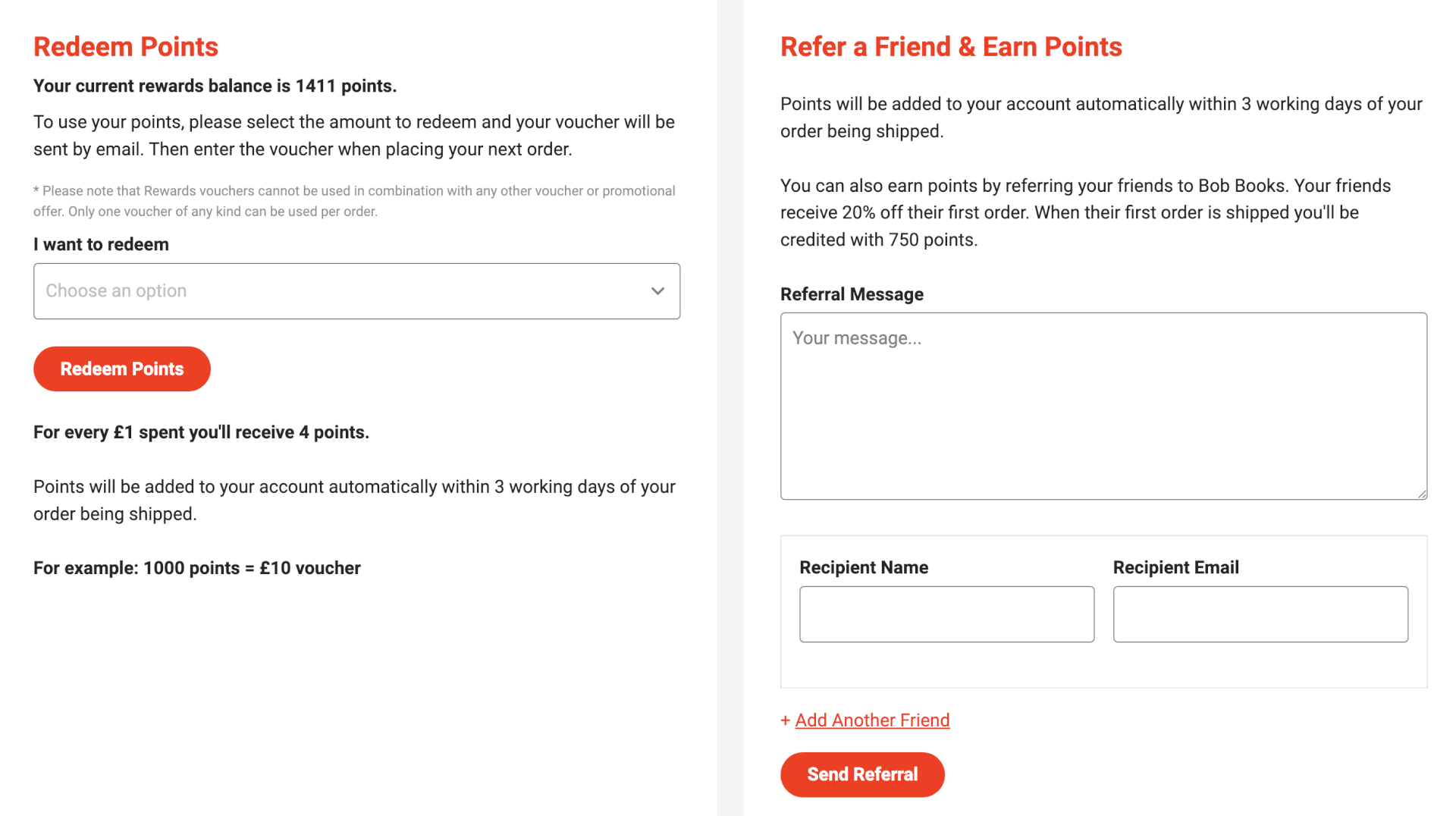Viewport: 1456px width, 816px height.
Task: Click the Recipient Email label
Action: coord(1176,568)
